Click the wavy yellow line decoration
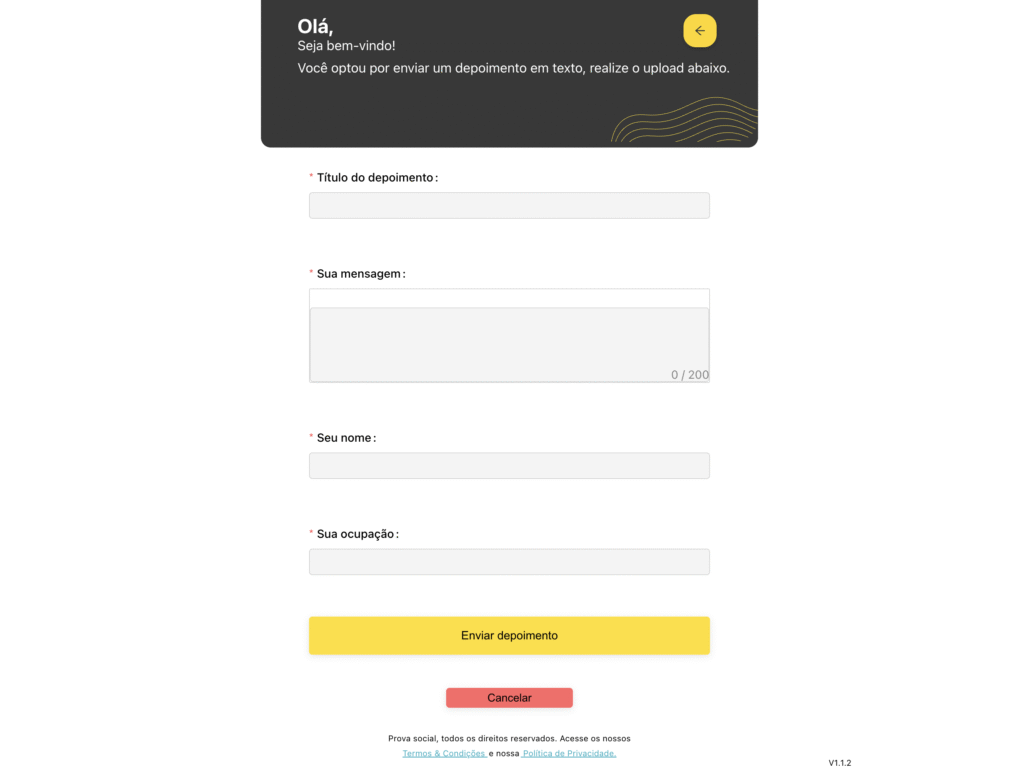This screenshot has height=784, width=1024. pyautogui.click(x=684, y=120)
